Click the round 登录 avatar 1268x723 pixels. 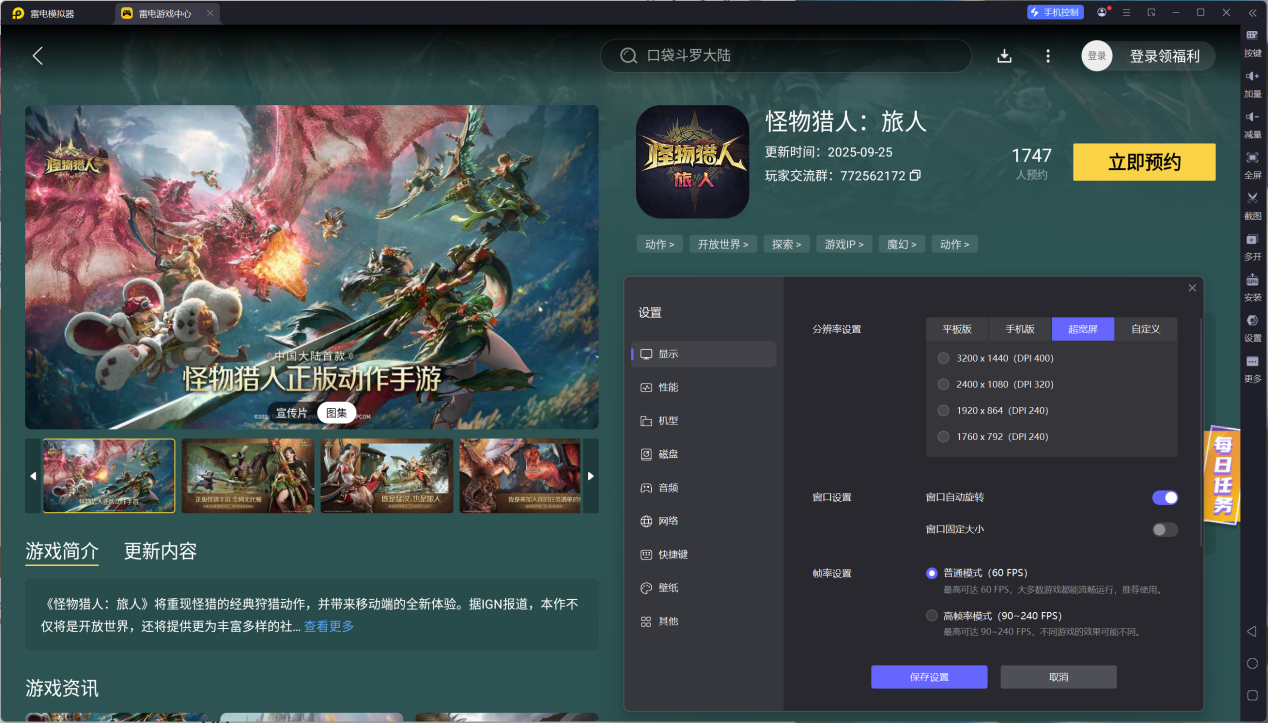click(x=1097, y=56)
